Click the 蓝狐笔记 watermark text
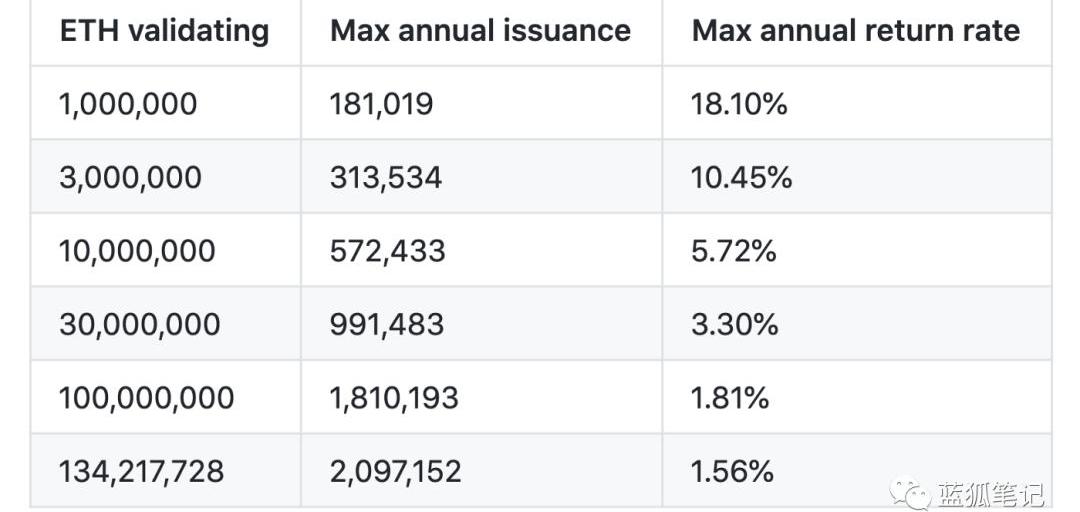1080x512 pixels. click(x=990, y=494)
